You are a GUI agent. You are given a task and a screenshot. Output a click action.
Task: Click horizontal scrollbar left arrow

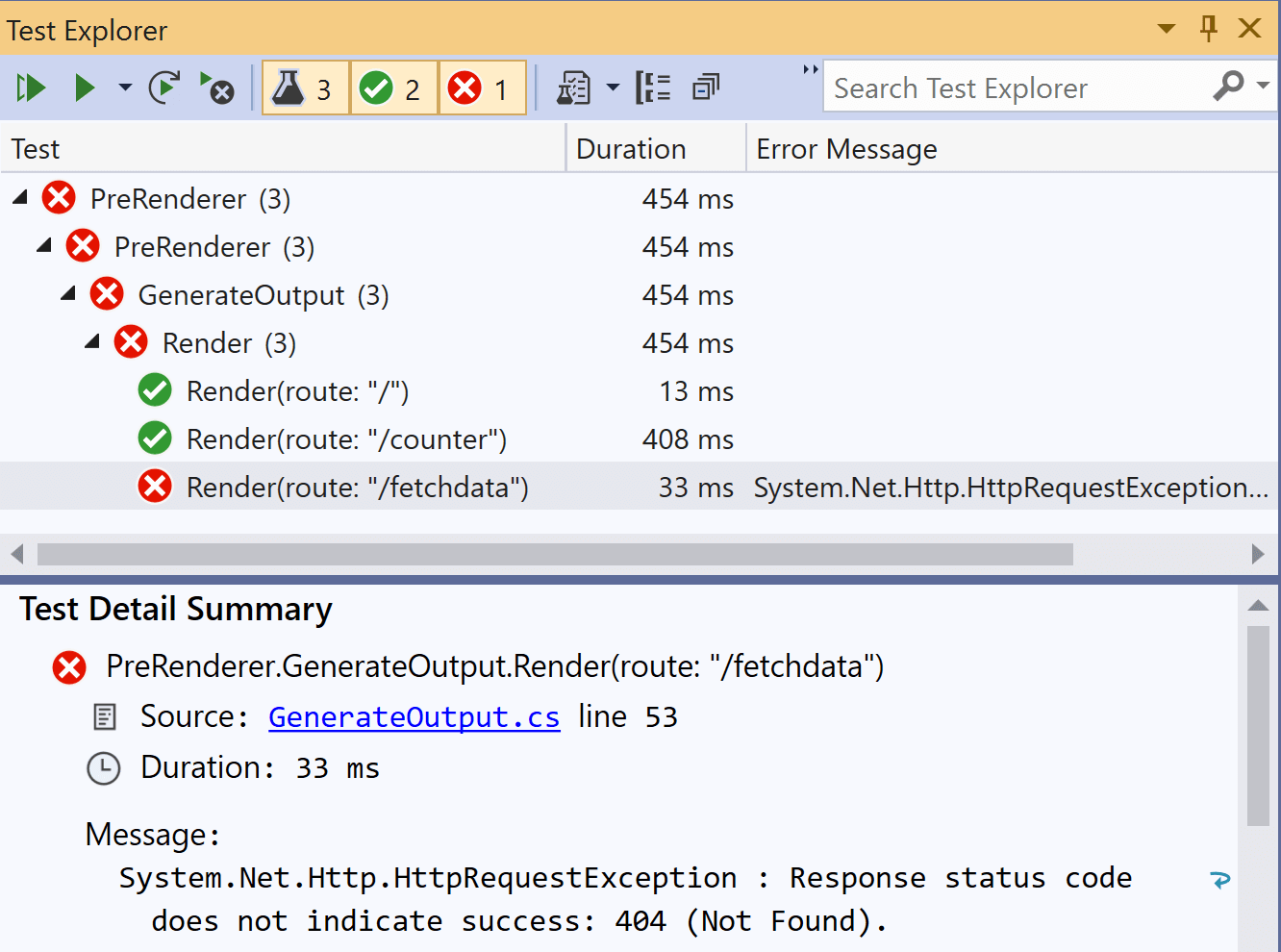tap(16, 554)
